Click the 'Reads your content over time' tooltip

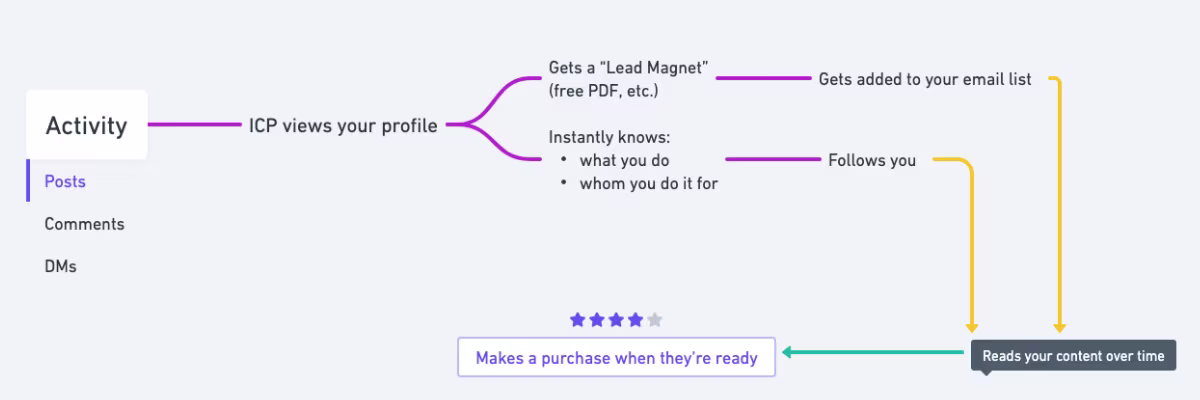tap(1073, 356)
